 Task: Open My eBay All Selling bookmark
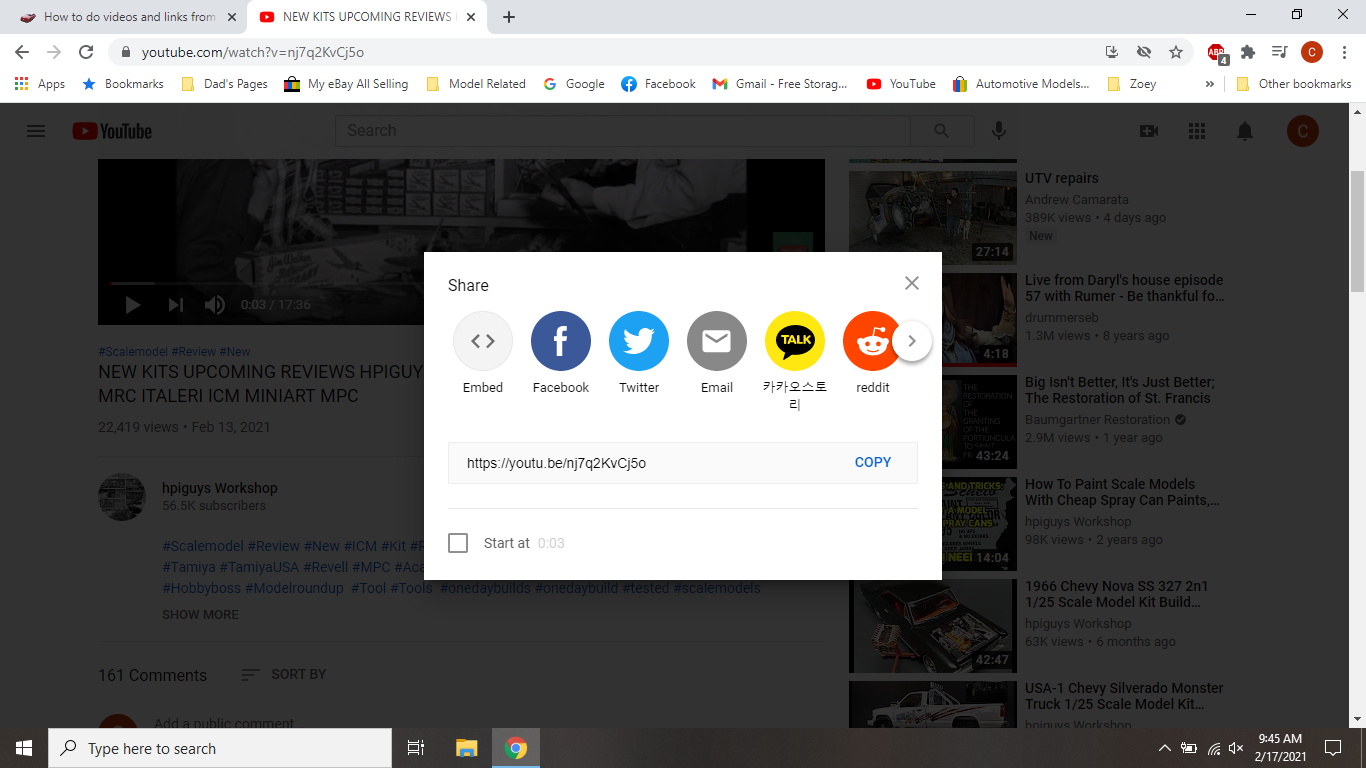coord(347,84)
